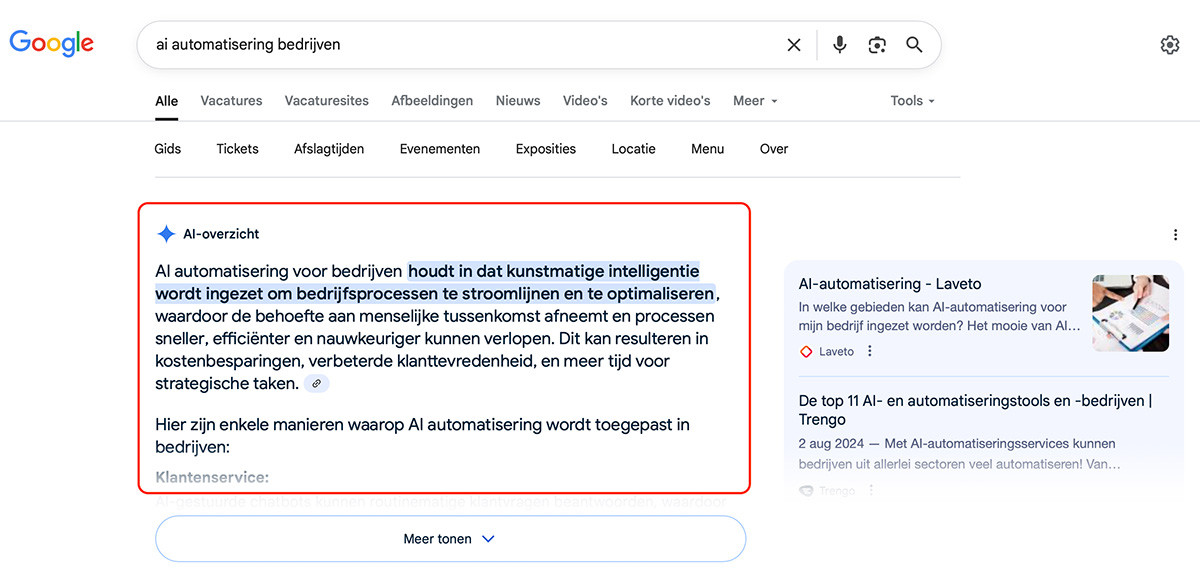Open the Korte video's tab
Viewport: 1200px width, 578px height.
670,101
